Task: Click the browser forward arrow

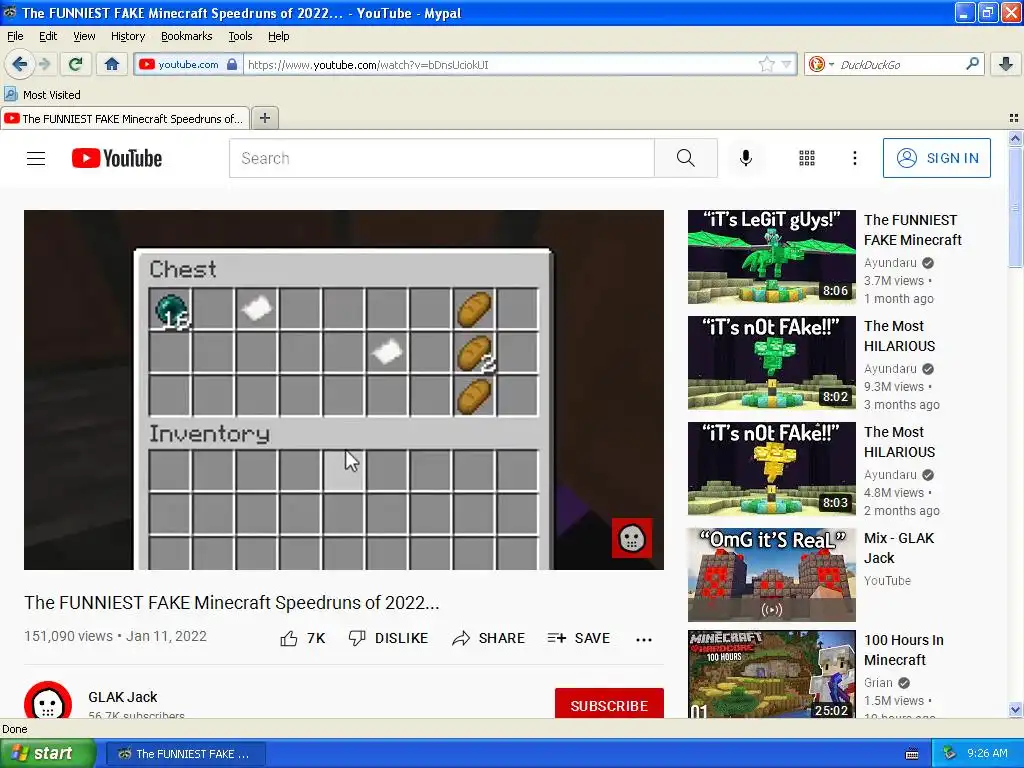Action: click(x=44, y=64)
